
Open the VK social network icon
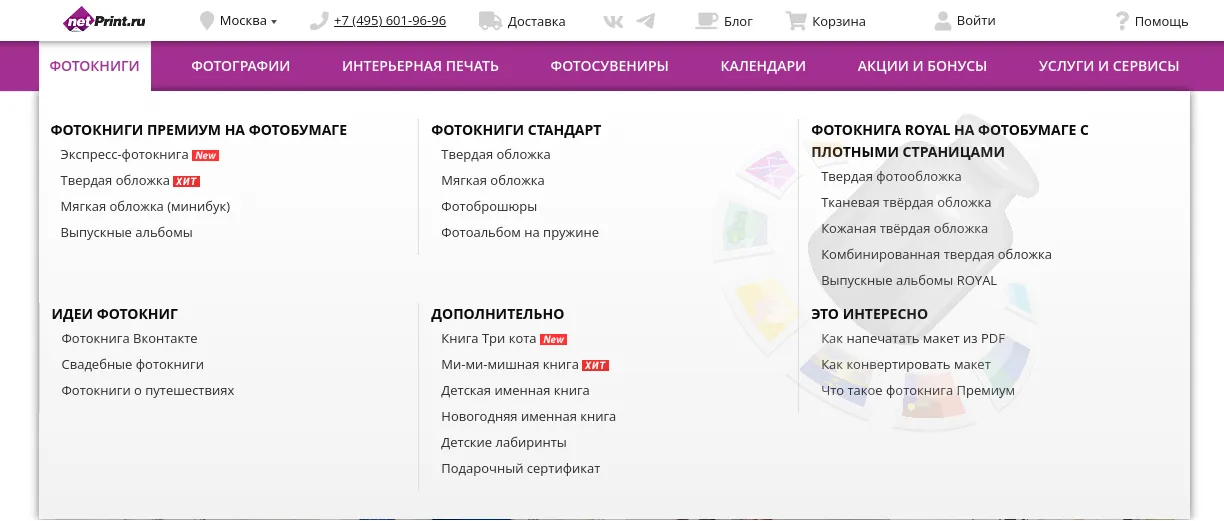point(615,20)
